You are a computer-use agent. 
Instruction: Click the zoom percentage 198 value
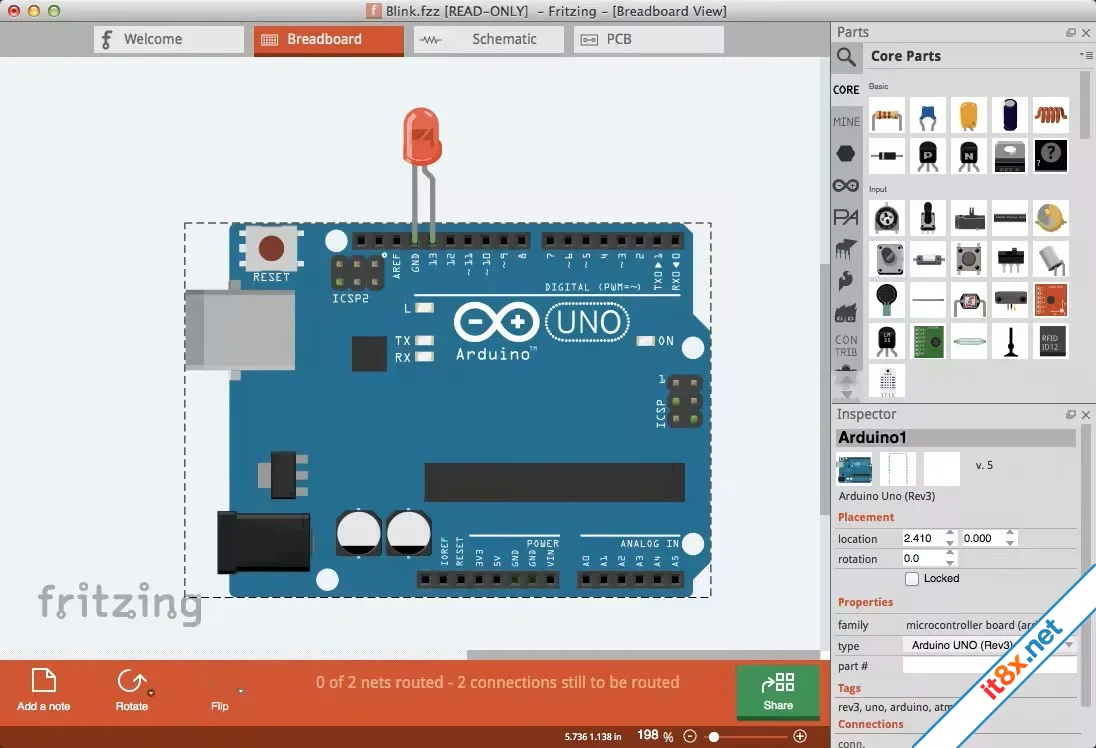pos(647,735)
